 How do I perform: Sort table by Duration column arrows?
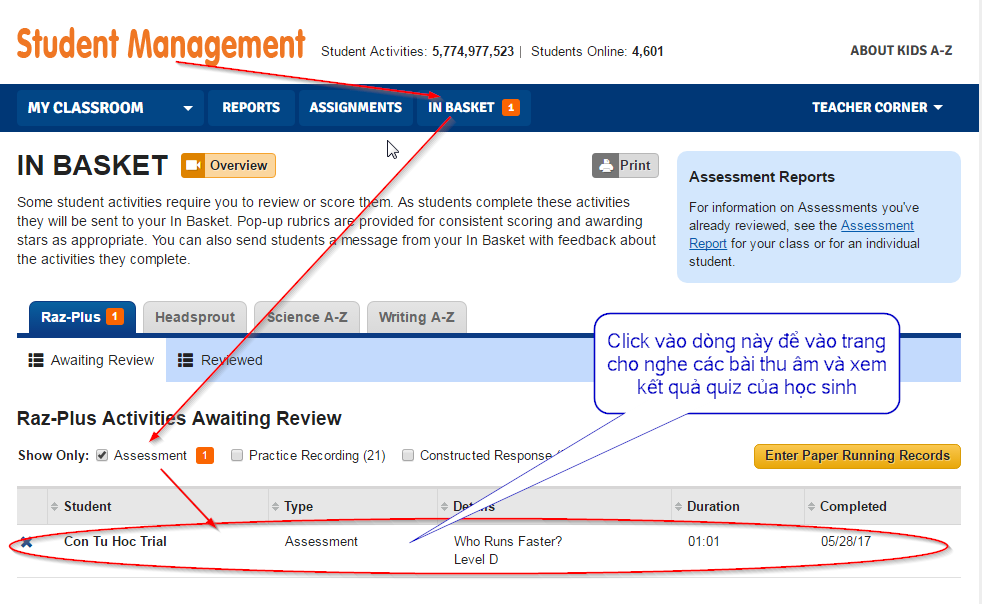click(678, 506)
